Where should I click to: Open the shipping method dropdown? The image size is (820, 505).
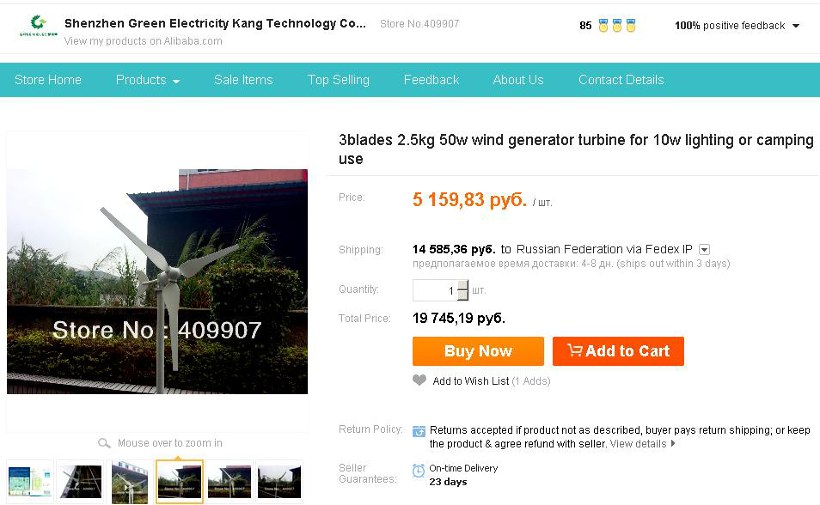705,249
